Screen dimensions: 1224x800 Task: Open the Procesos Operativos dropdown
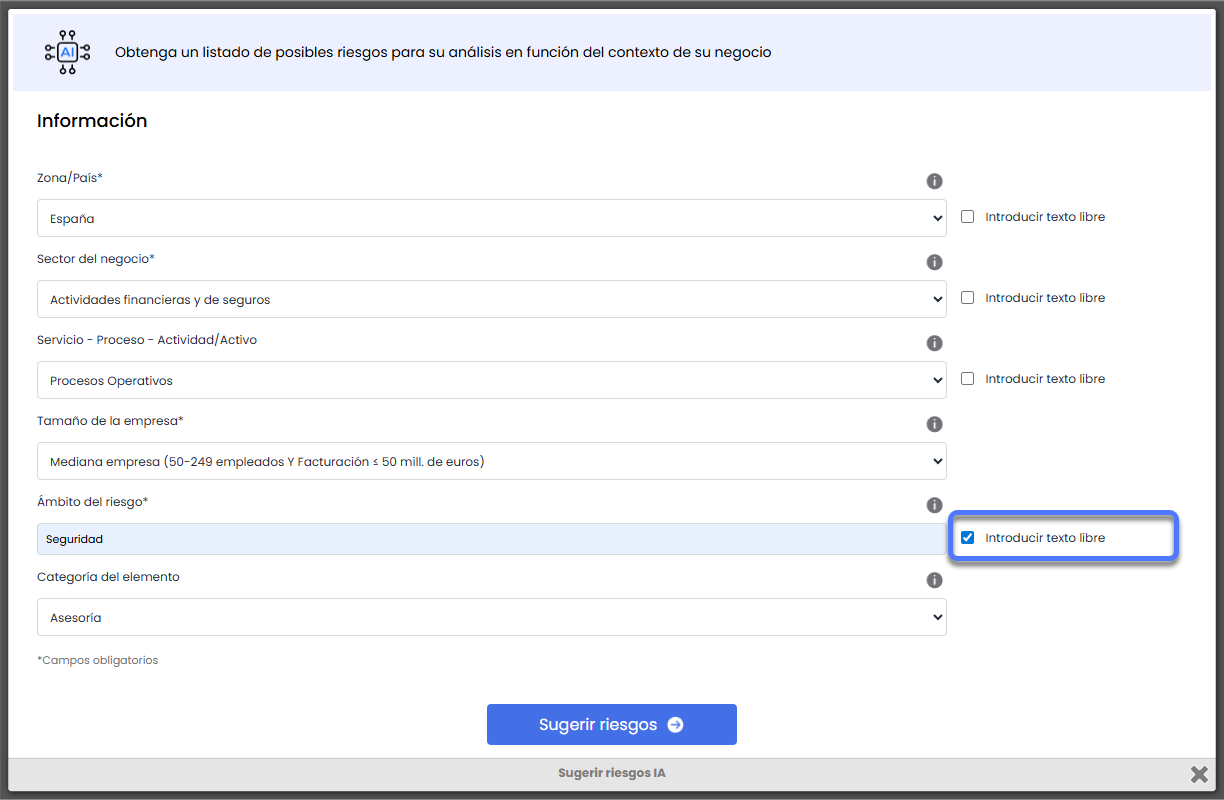[x=491, y=380]
